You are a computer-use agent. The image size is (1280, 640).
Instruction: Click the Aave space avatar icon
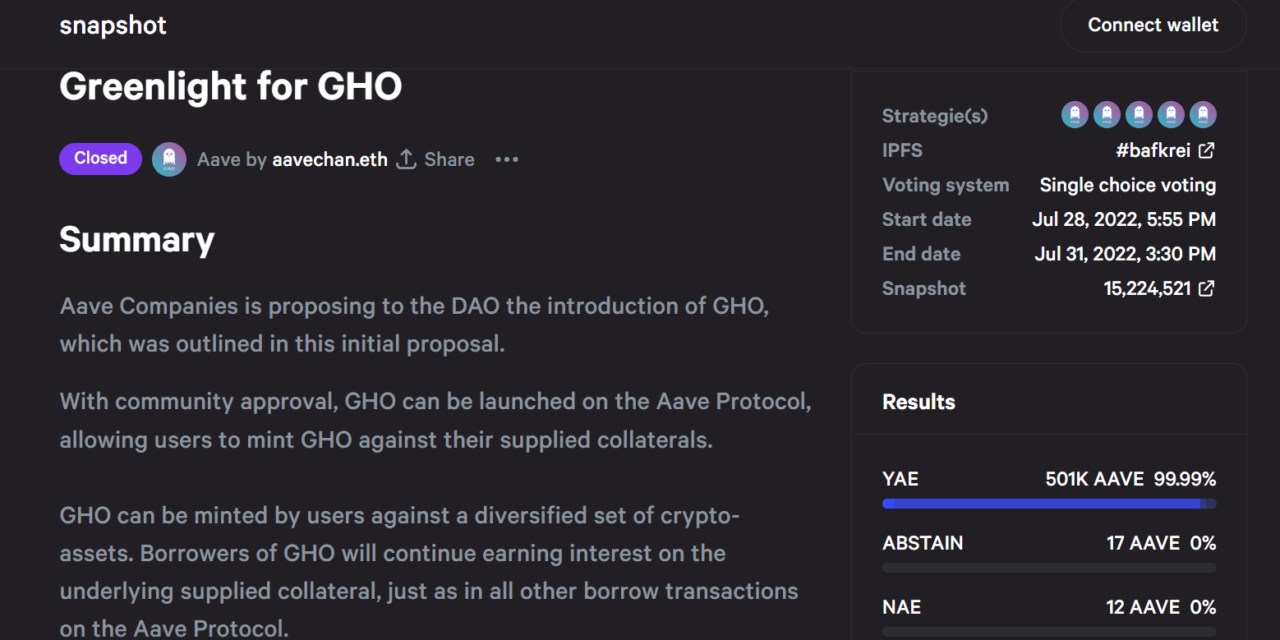click(169, 159)
